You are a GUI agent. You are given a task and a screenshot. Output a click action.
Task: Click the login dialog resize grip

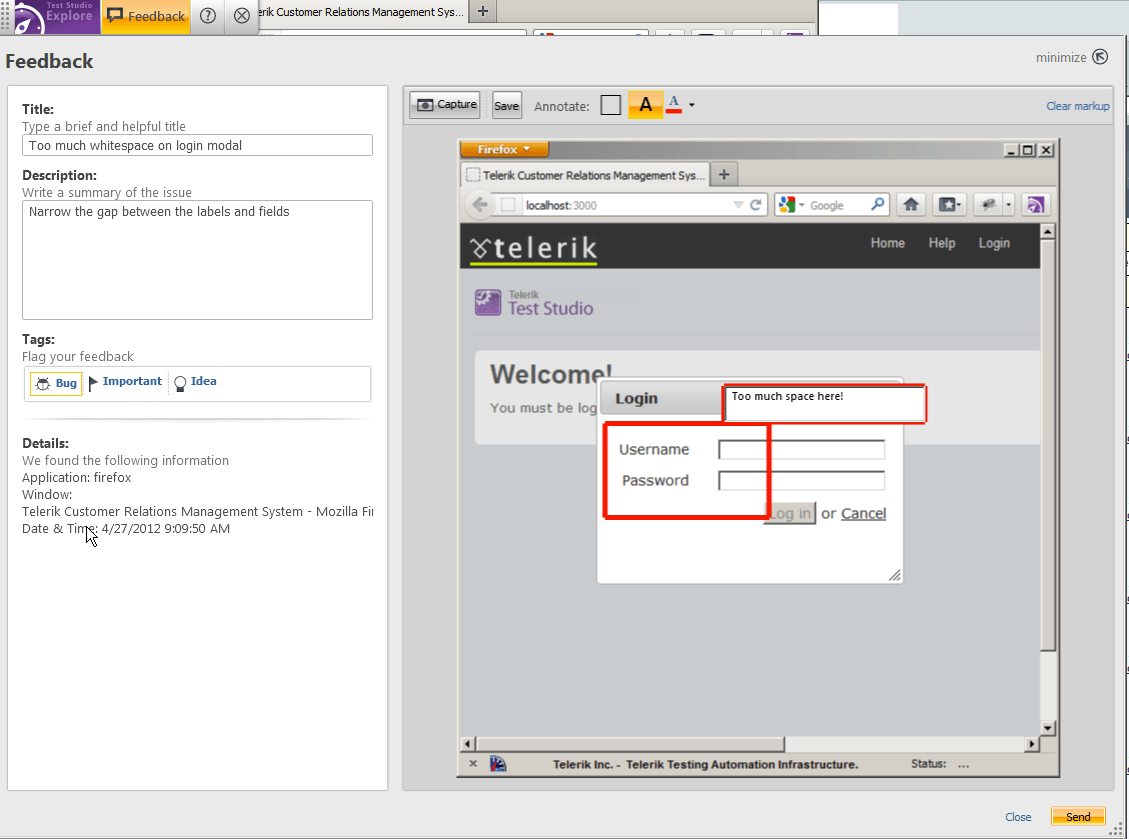[894, 575]
